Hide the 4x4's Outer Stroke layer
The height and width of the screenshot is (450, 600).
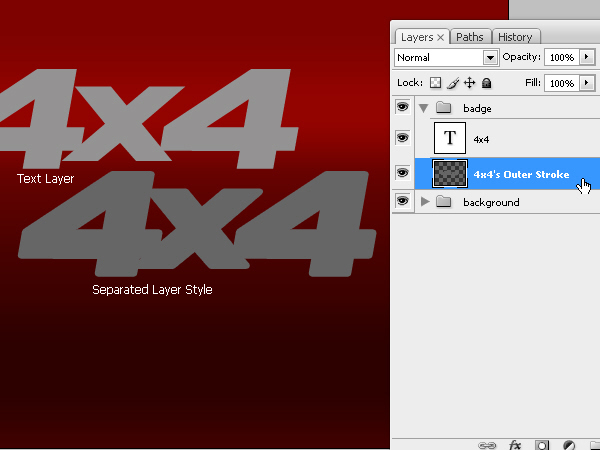coord(403,173)
